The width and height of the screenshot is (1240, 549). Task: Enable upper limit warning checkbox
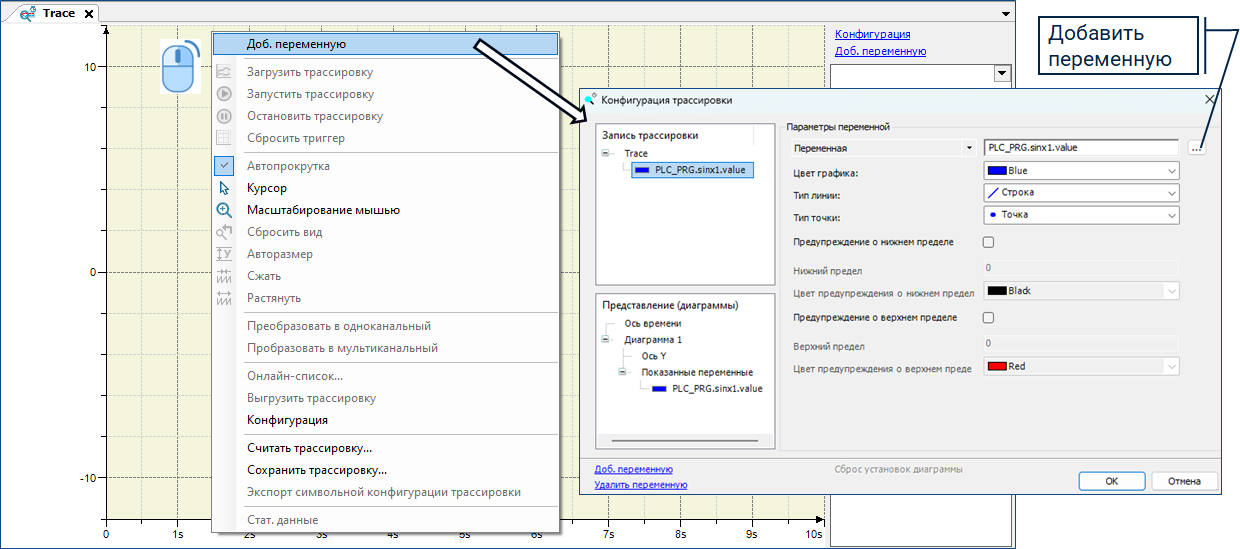click(988, 318)
